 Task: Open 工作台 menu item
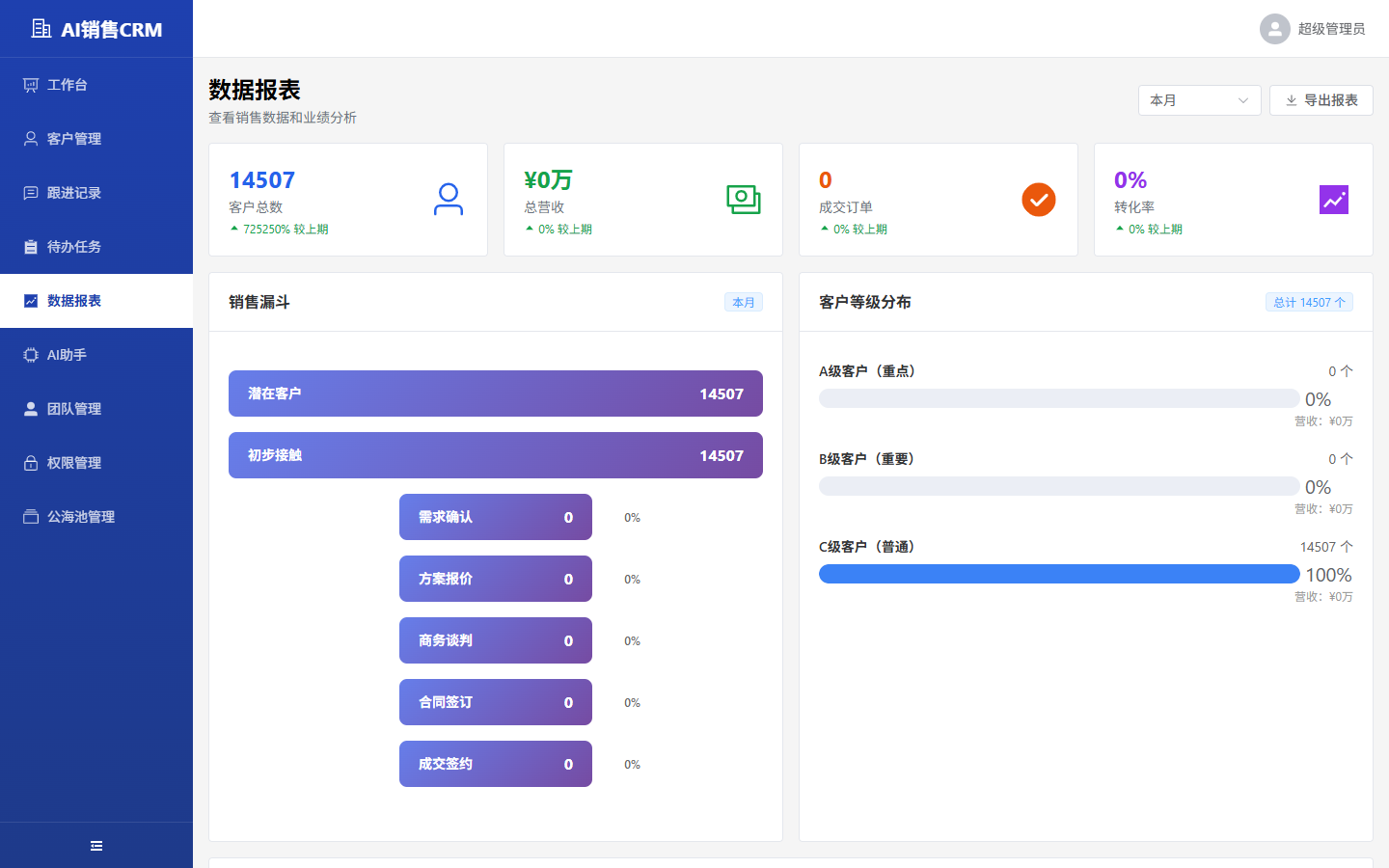pos(96,85)
